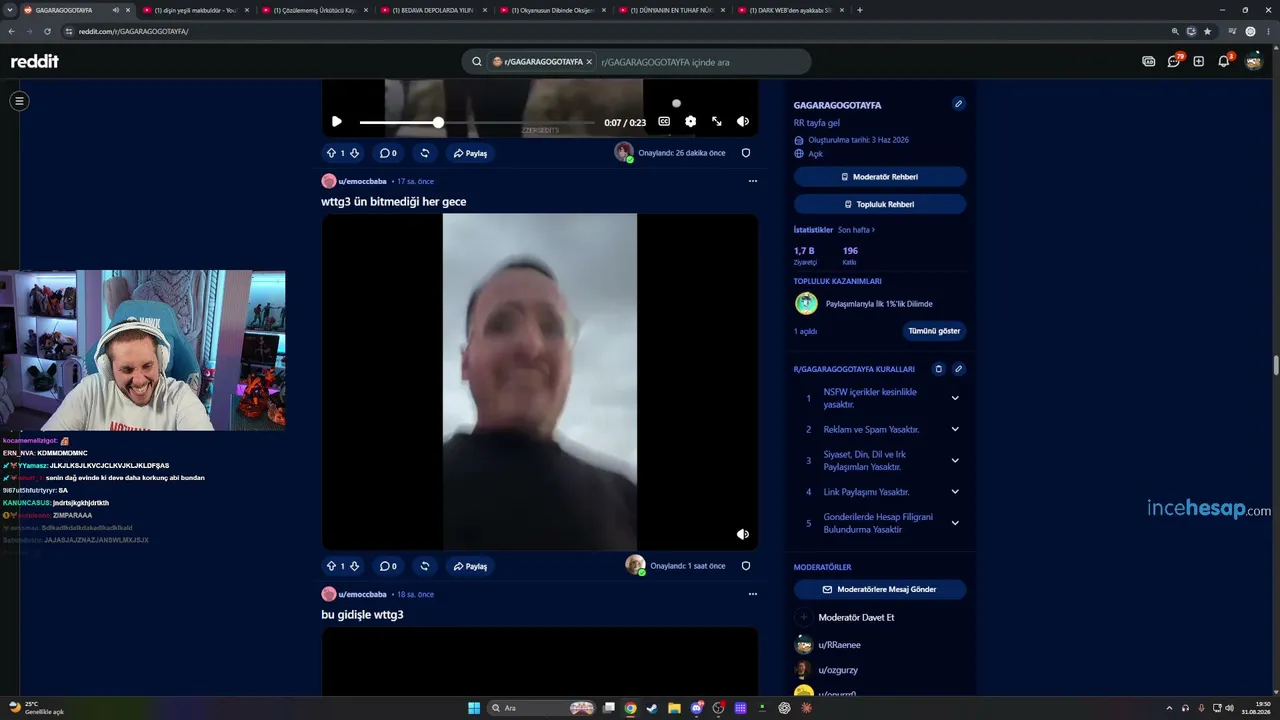Seek on the top video progress bar
Image resolution: width=1280 pixels, height=720 pixels.
pyautogui.click(x=478, y=122)
